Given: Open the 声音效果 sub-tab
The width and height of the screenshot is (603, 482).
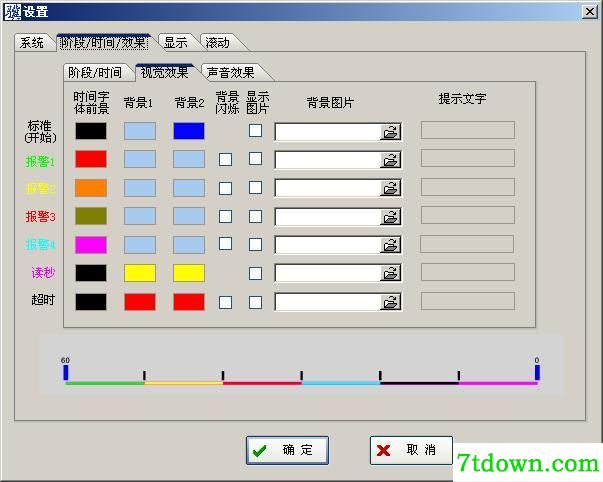Looking at the screenshot, I should pos(230,72).
